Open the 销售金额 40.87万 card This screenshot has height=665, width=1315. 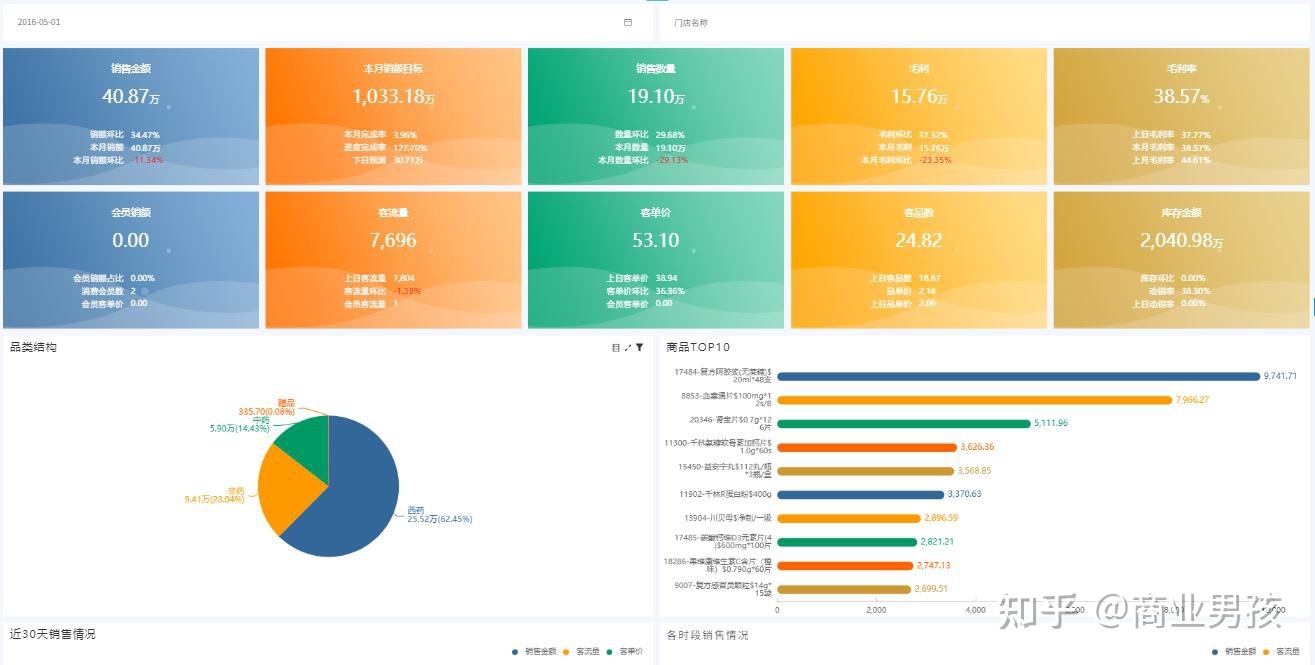click(x=131, y=116)
